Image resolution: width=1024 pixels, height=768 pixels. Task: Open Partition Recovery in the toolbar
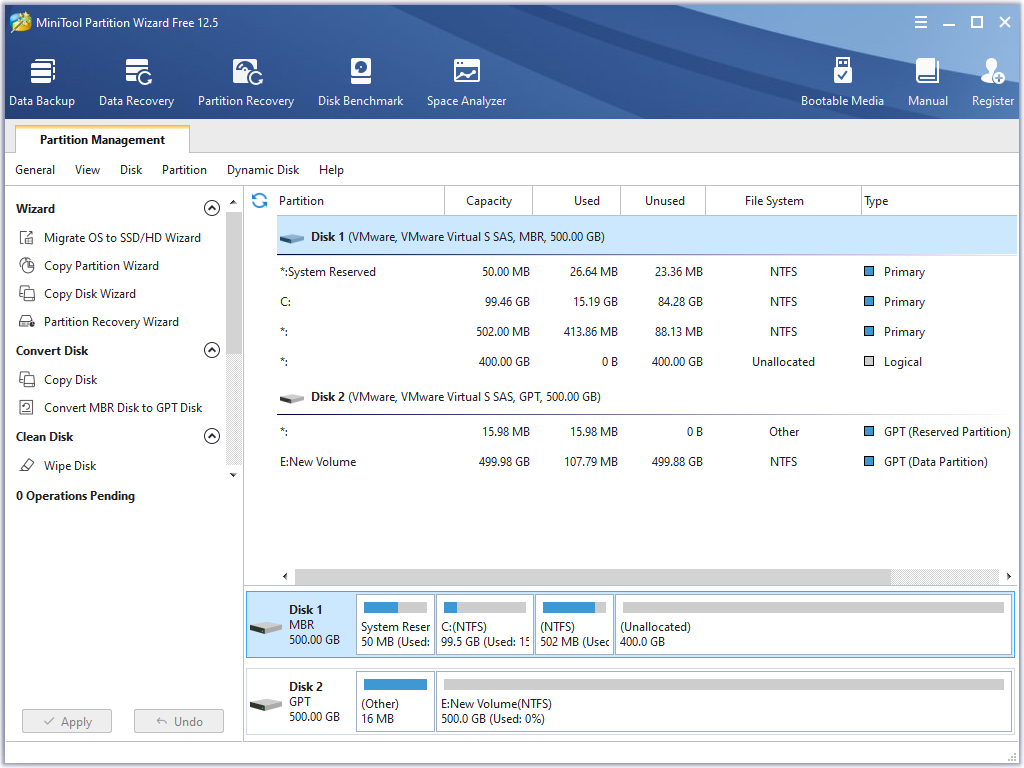click(246, 82)
